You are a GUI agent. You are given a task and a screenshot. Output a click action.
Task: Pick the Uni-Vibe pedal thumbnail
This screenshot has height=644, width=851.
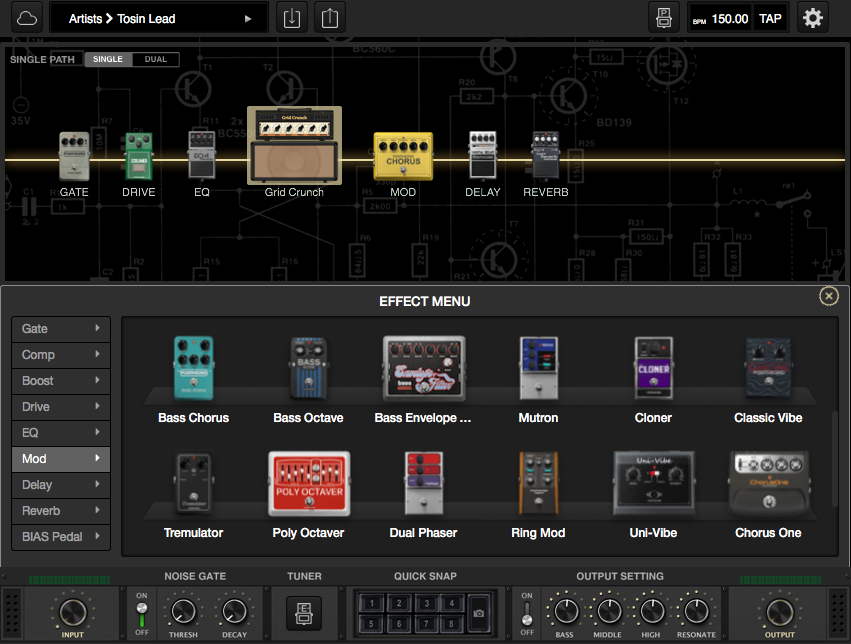click(653, 482)
